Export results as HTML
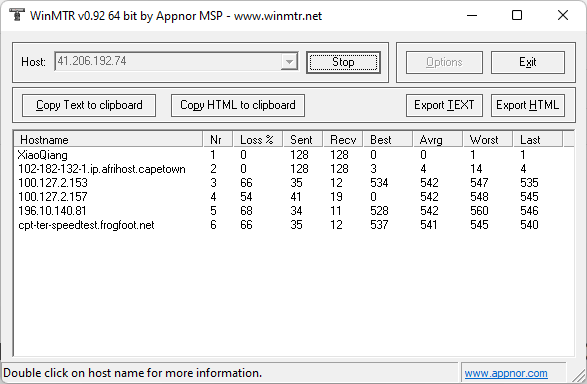 pos(527,106)
